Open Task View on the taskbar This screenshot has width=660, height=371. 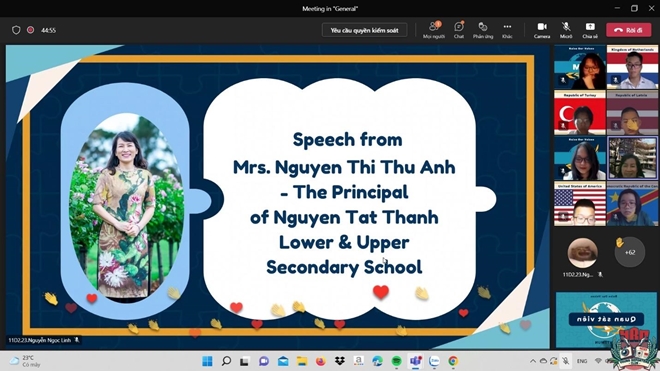click(x=245, y=361)
